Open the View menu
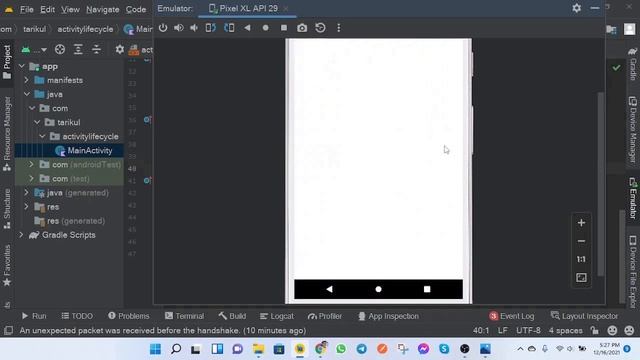Viewport: 640px width, 360px height. pyautogui.click(x=70, y=9)
